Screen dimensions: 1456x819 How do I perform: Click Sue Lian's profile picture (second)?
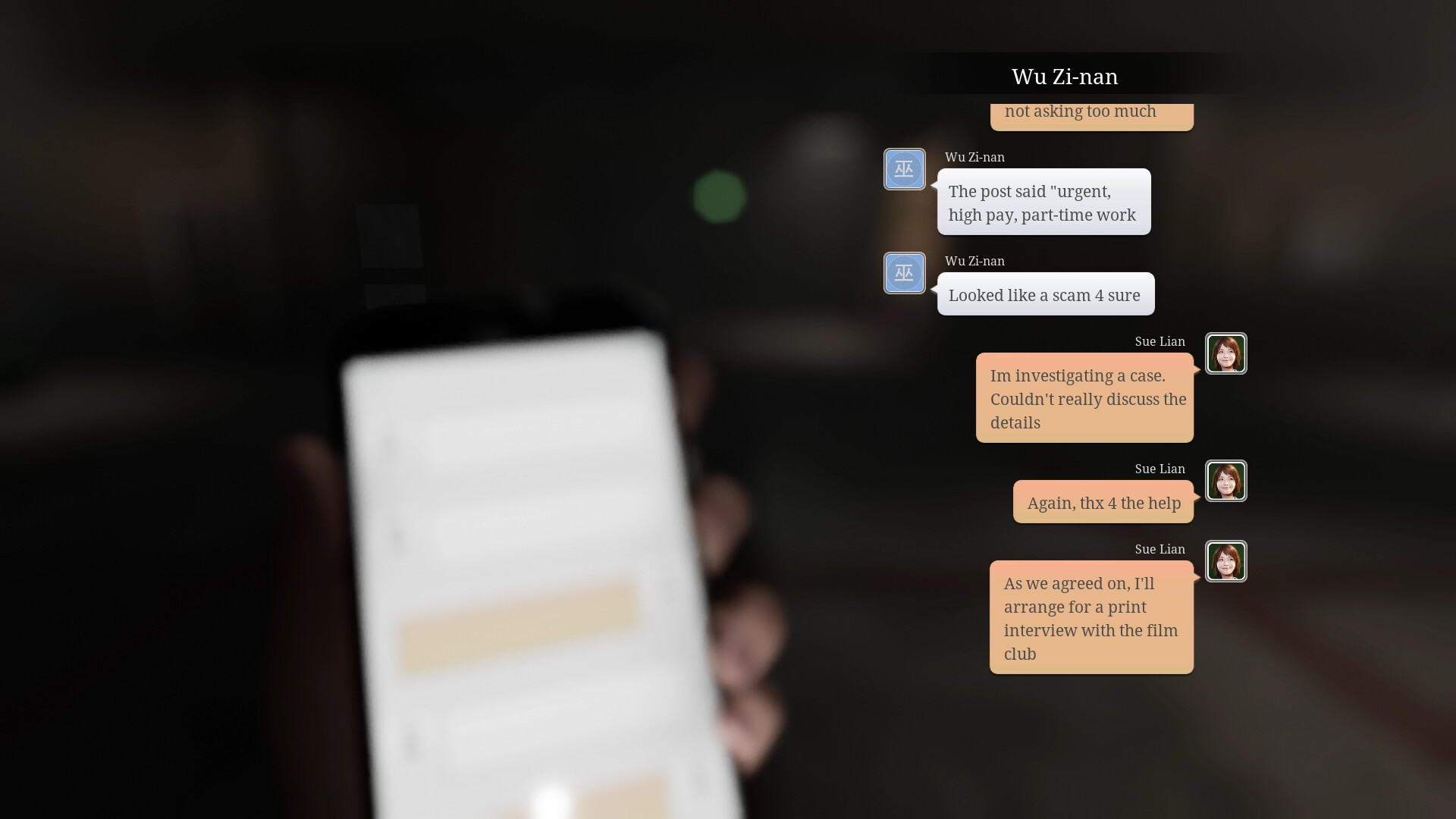coord(1225,481)
